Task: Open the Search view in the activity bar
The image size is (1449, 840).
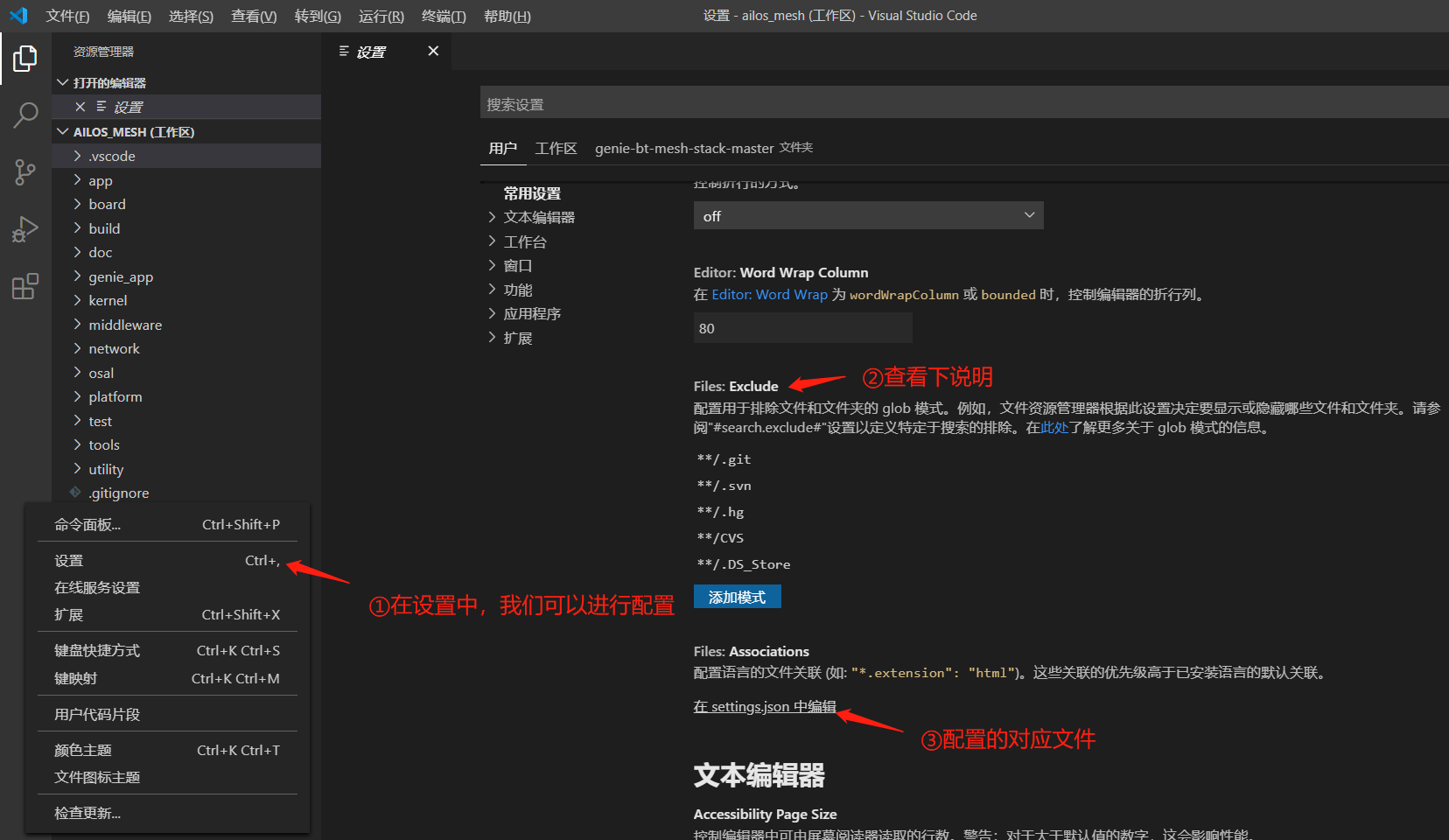Action: coord(25,115)
